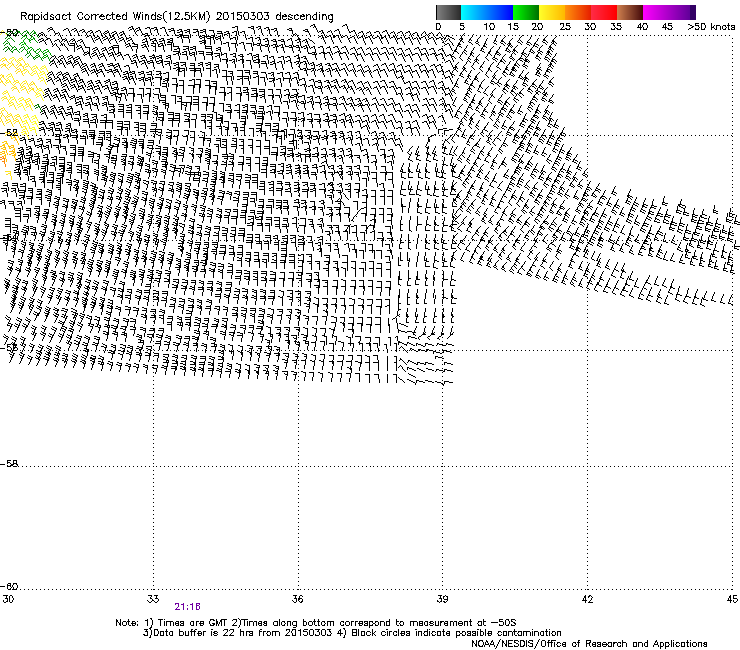Click the gray 0-5 knots legend swatch
The height and width of the screenshot is (650, 740).
click(x=448, y=12)
